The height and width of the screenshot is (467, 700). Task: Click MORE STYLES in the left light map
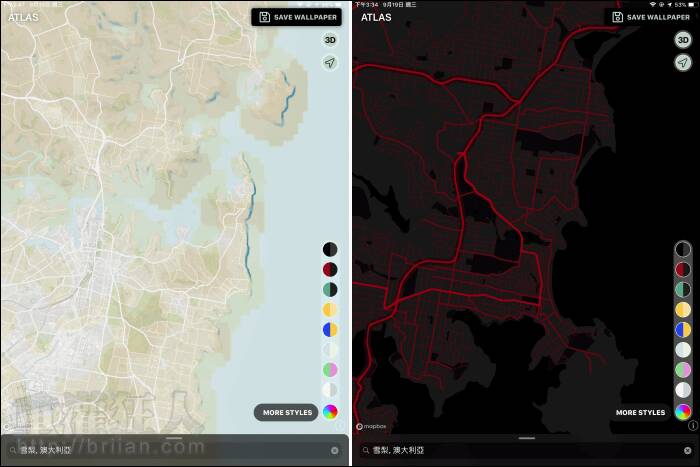[x=287, y=413]
